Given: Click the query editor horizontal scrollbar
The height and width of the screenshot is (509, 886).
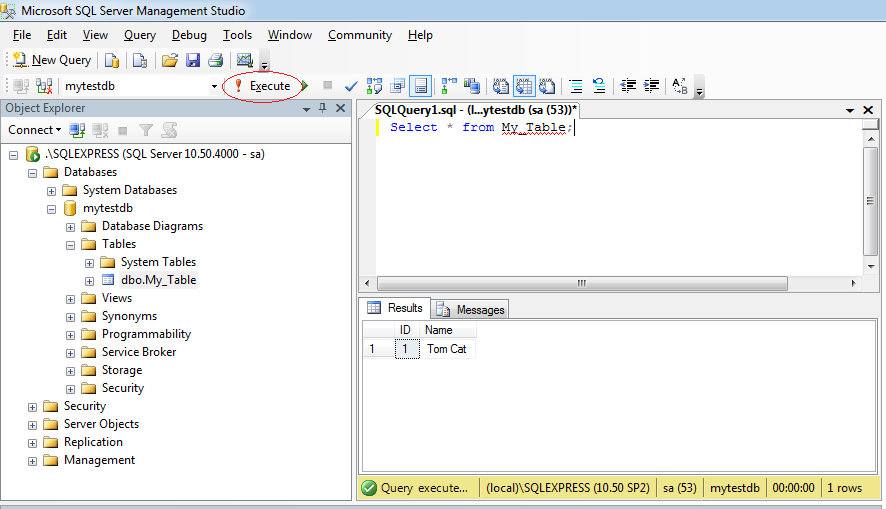Looking at the screenshot, I should (582, 283).
